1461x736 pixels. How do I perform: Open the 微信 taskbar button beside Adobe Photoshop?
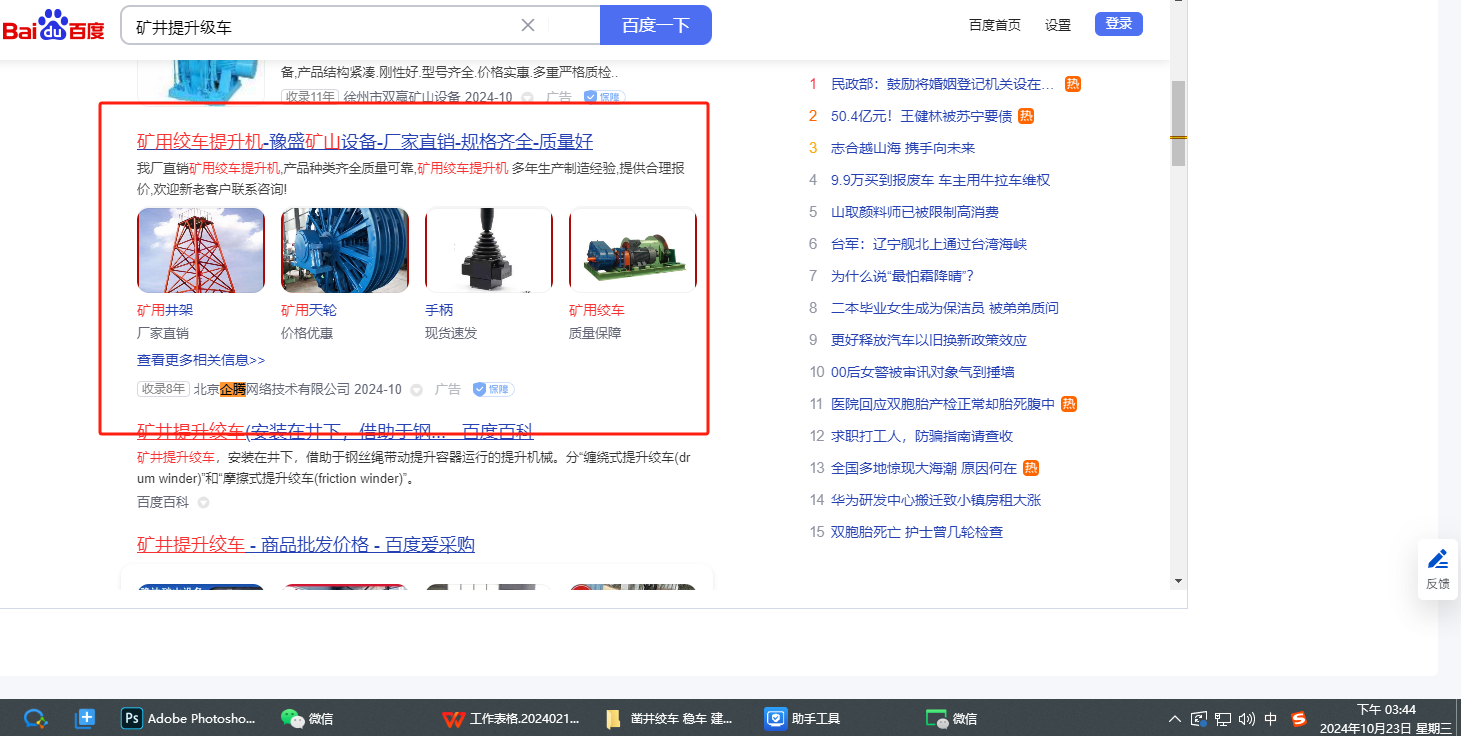pos(307,718)
